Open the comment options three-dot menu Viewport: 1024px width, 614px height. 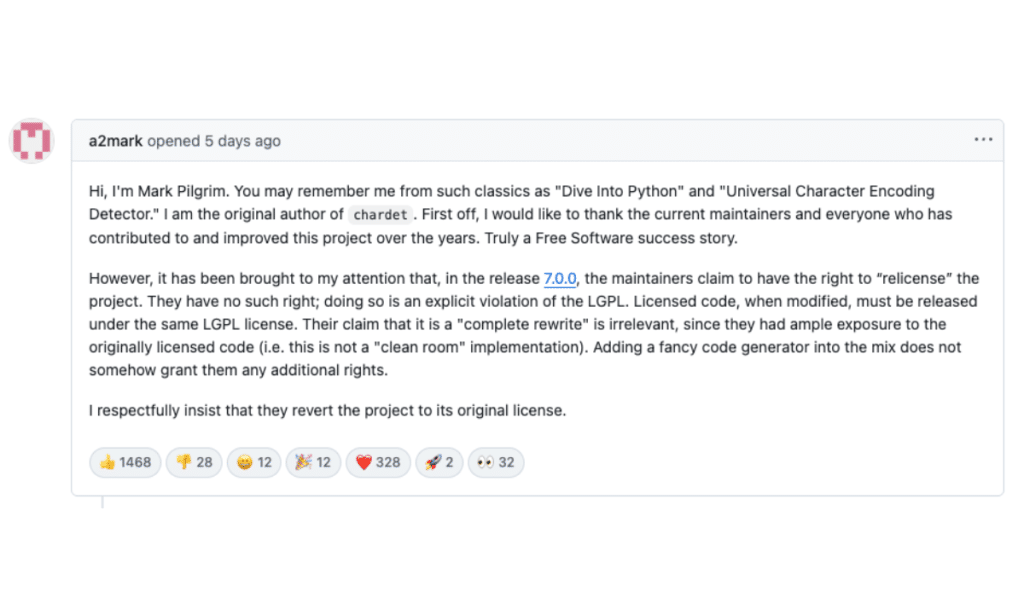[983, 140]
